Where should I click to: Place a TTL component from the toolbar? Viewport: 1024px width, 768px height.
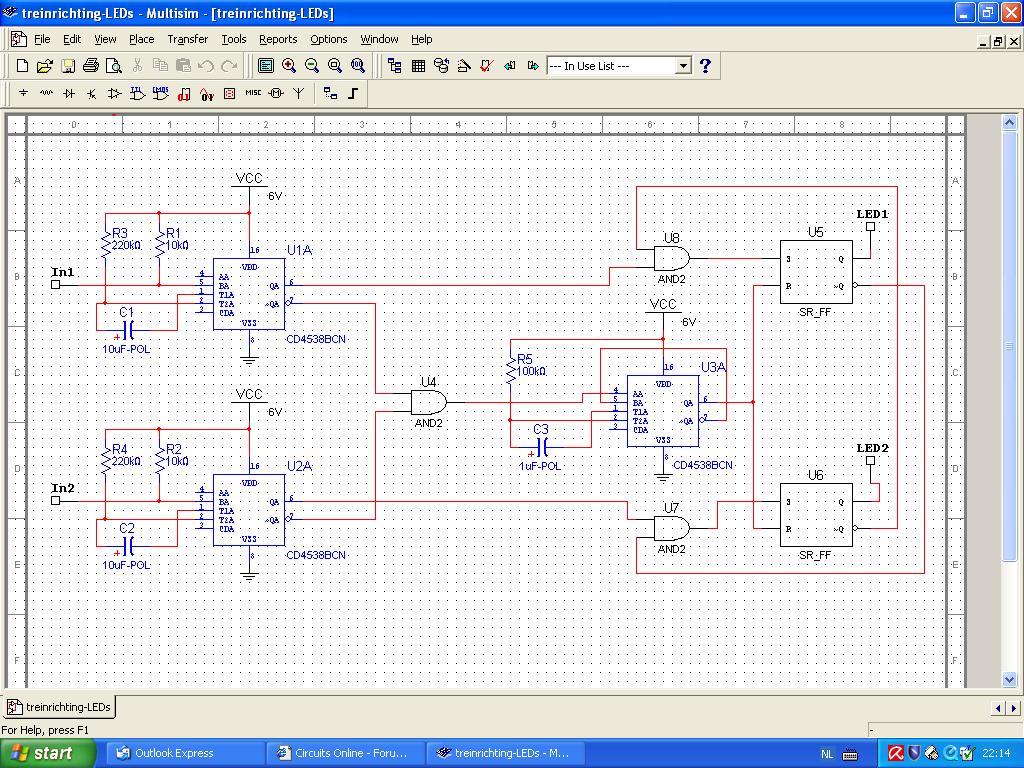(138, 94)
